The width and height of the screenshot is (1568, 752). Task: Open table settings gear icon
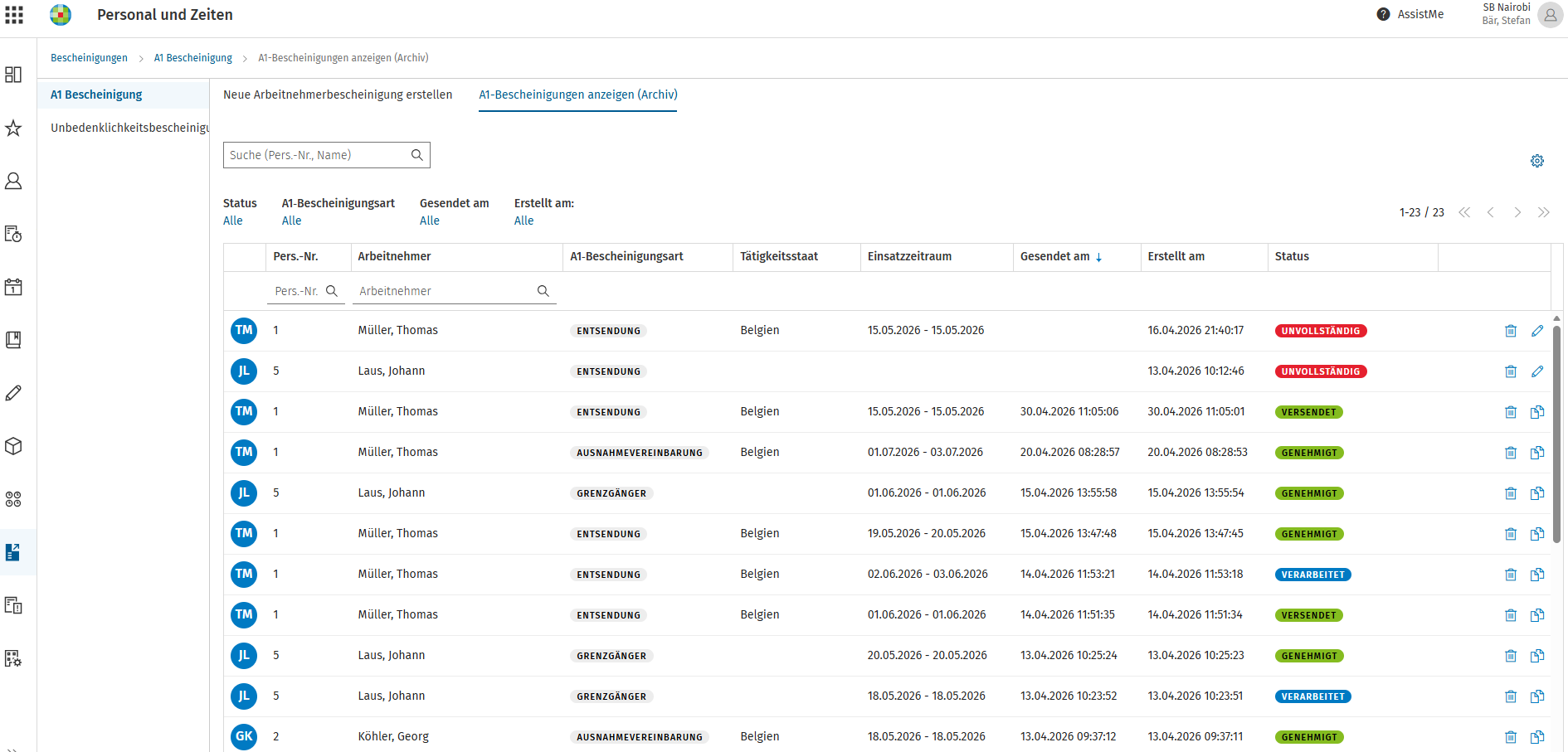(1537, 161)
